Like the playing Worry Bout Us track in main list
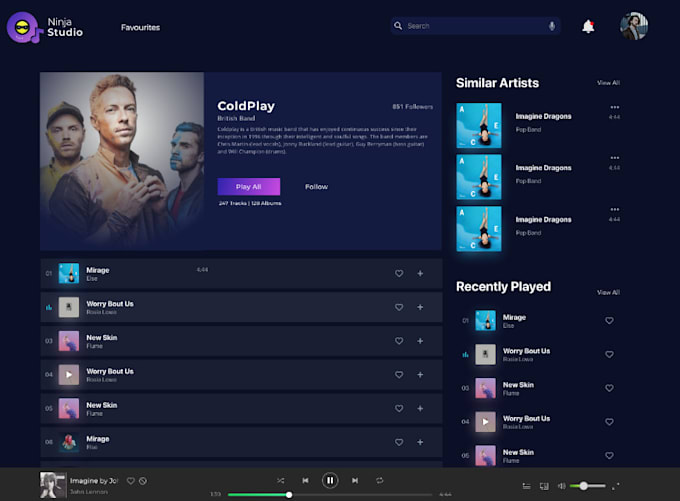The width and height of the screenshot is (680, 501). click(x=399, y=307)
